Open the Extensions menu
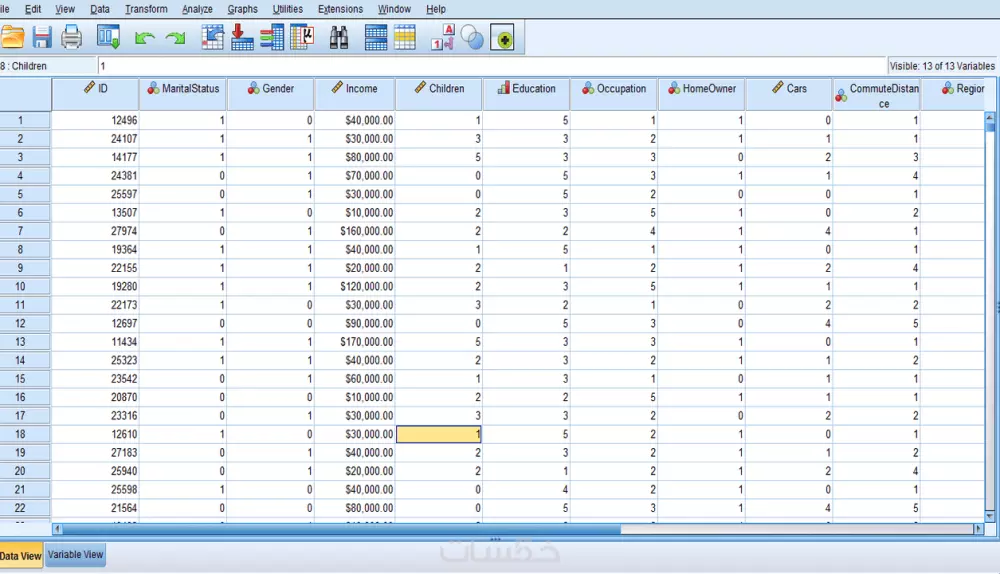This screenshot has width=1000, height=574. click(x=340, y=9)
